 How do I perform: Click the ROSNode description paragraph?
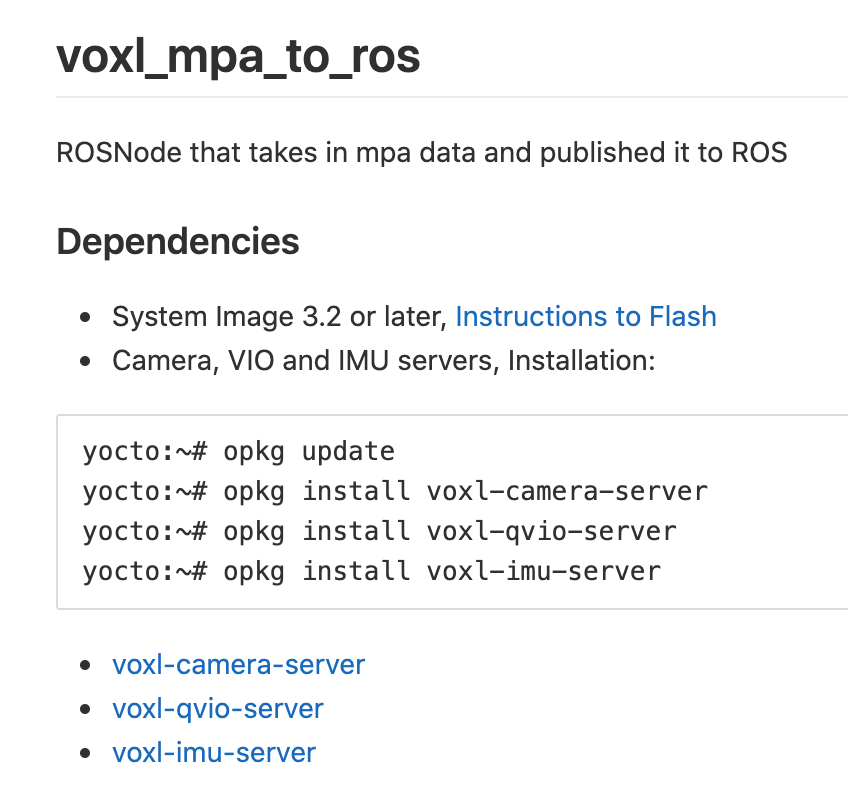(422, 152)
